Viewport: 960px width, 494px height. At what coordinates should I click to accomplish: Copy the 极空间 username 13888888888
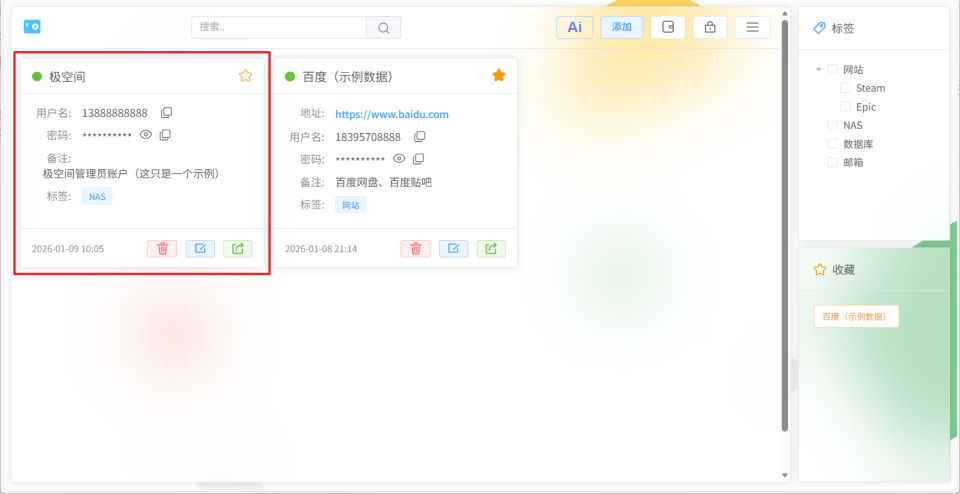click(167, 113)
